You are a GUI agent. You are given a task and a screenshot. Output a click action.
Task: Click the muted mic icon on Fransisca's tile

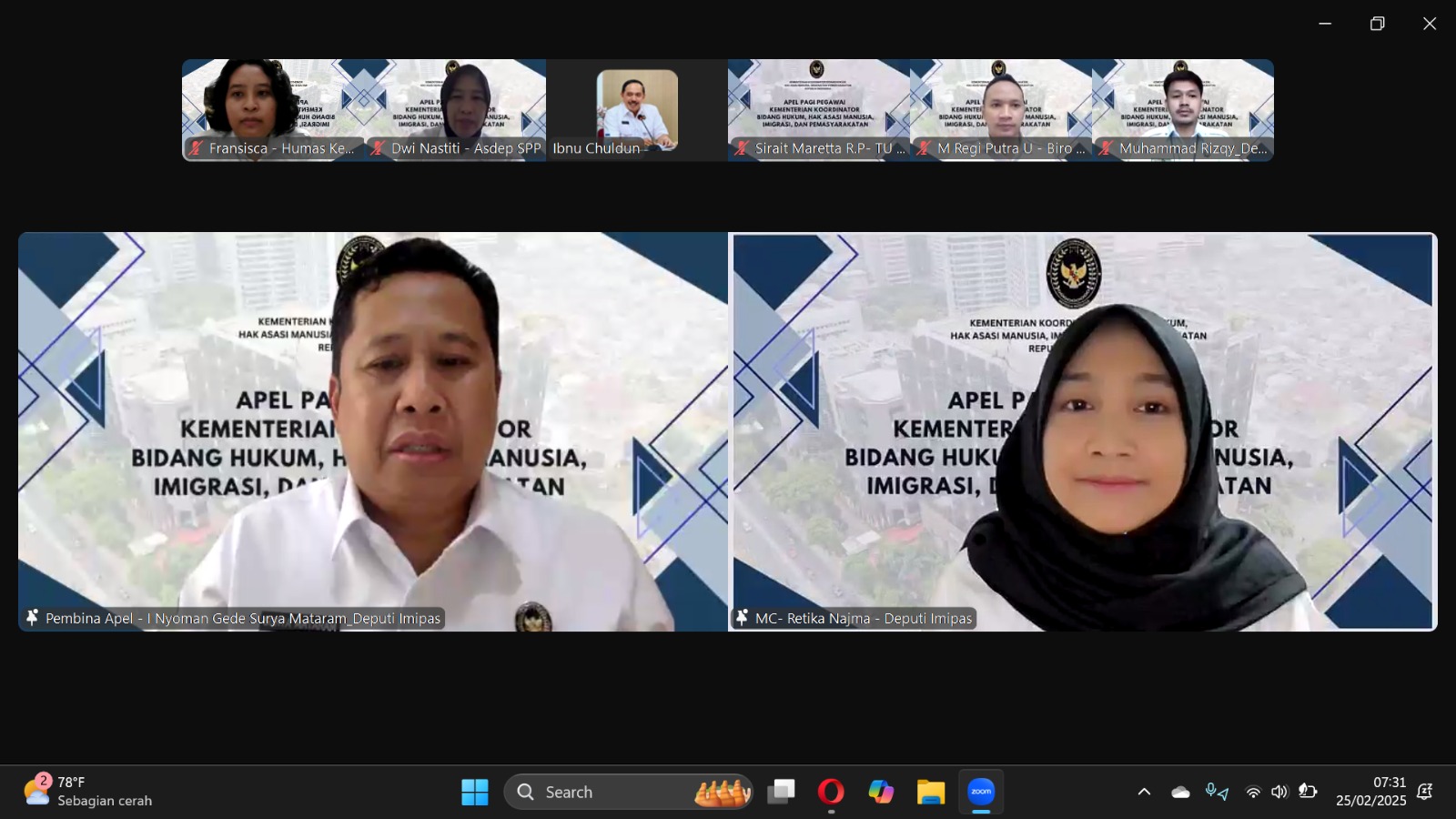(196, 148)
